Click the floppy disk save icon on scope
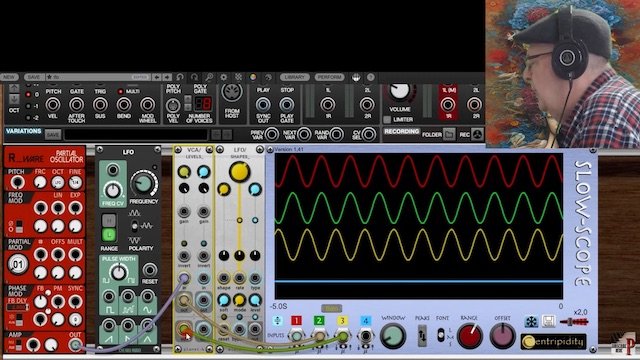Screen dimensions: 640x360 tap(549, 321)
